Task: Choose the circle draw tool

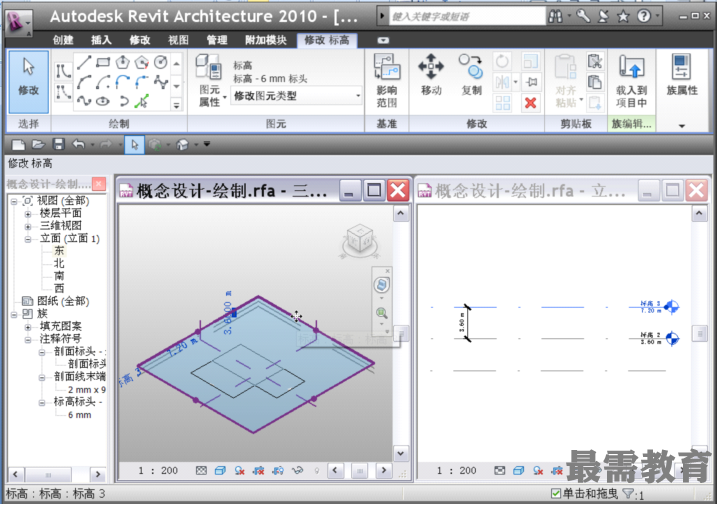Action: pos(161,62)
